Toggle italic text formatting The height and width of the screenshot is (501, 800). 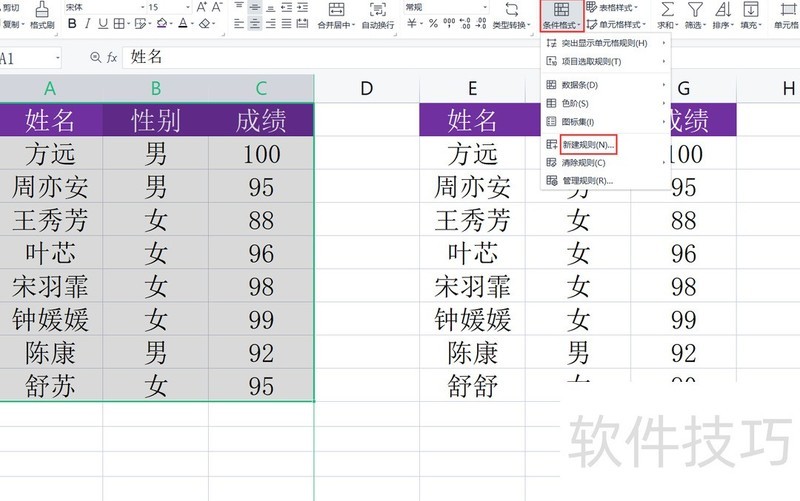[x=88, y=24]
